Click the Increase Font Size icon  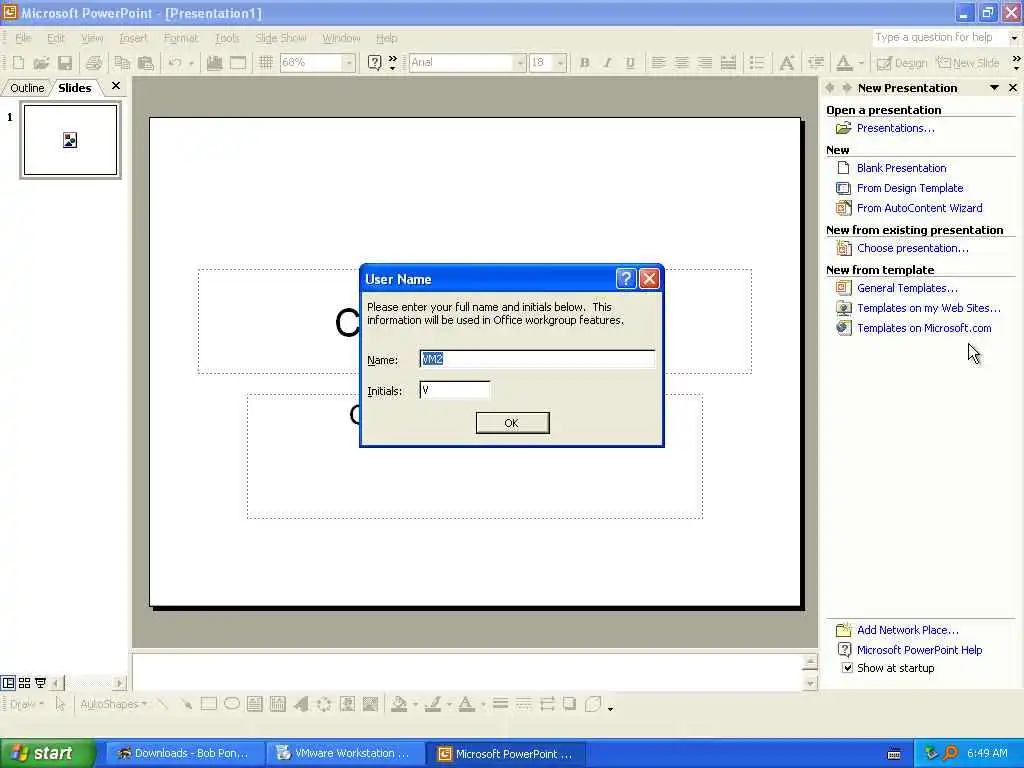coord(787,63)
